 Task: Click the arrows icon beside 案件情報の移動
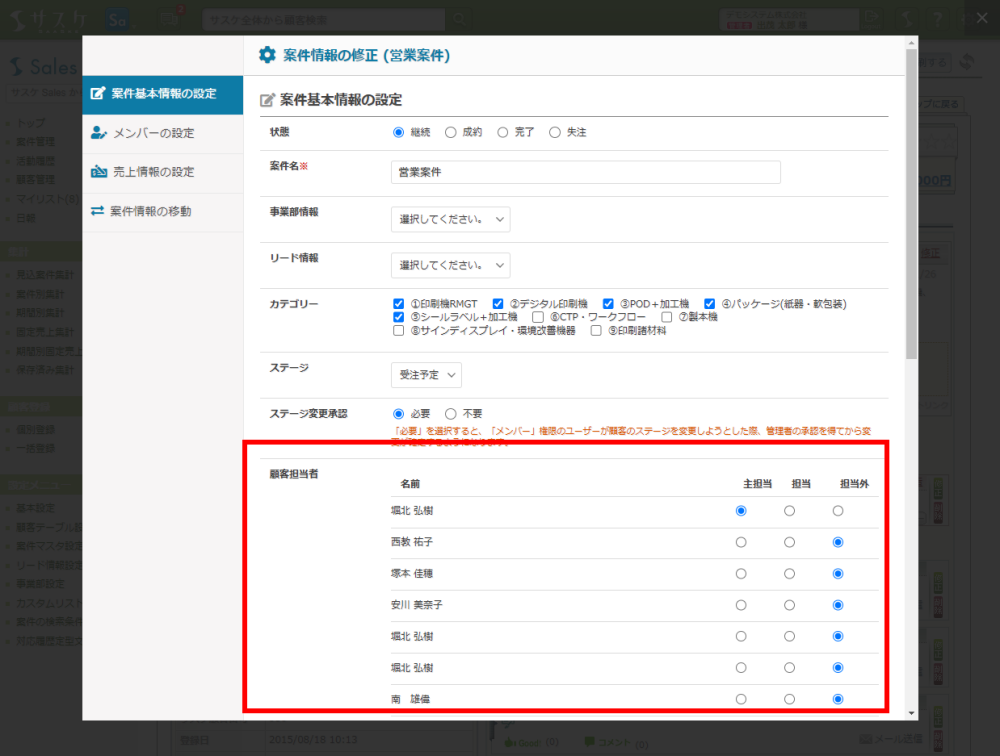(98, 211)
